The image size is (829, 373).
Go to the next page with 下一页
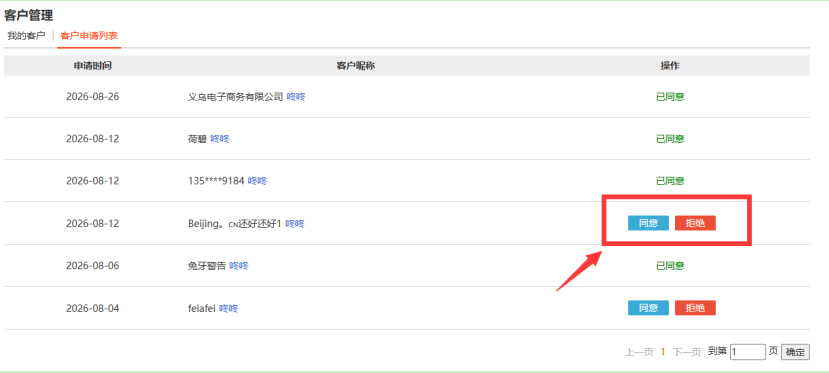[x=687, y=352]
